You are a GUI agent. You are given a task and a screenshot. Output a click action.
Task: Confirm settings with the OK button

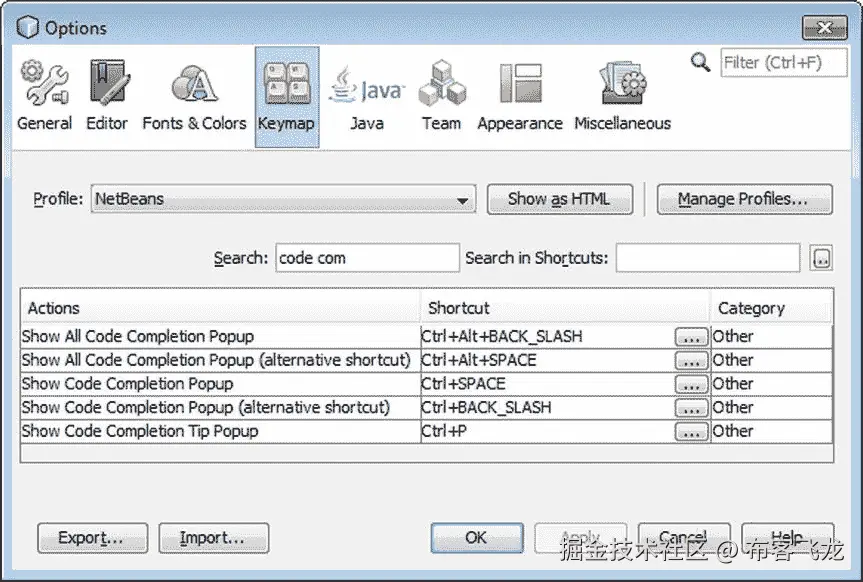(477, 537)
